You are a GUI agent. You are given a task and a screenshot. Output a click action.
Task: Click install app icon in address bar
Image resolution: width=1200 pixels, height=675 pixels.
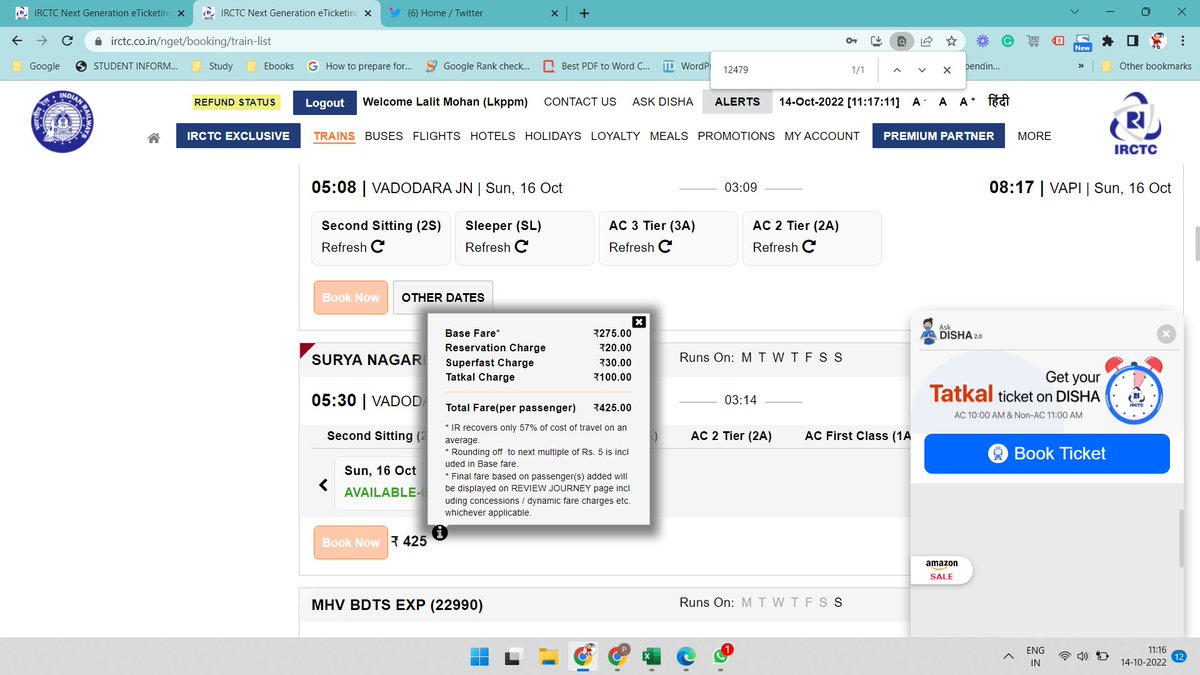click(876, 41)
